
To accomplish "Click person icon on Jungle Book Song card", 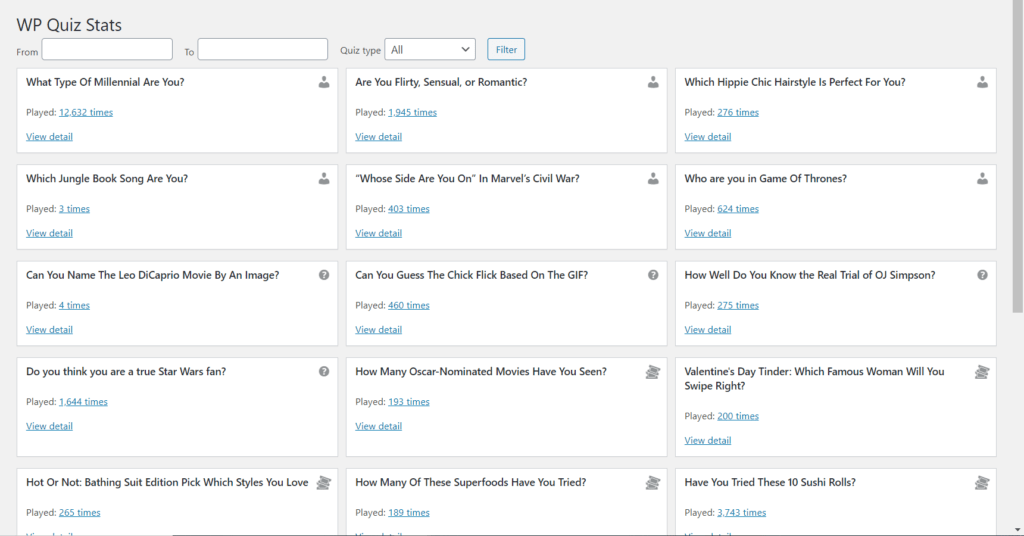I will [324, 179].
